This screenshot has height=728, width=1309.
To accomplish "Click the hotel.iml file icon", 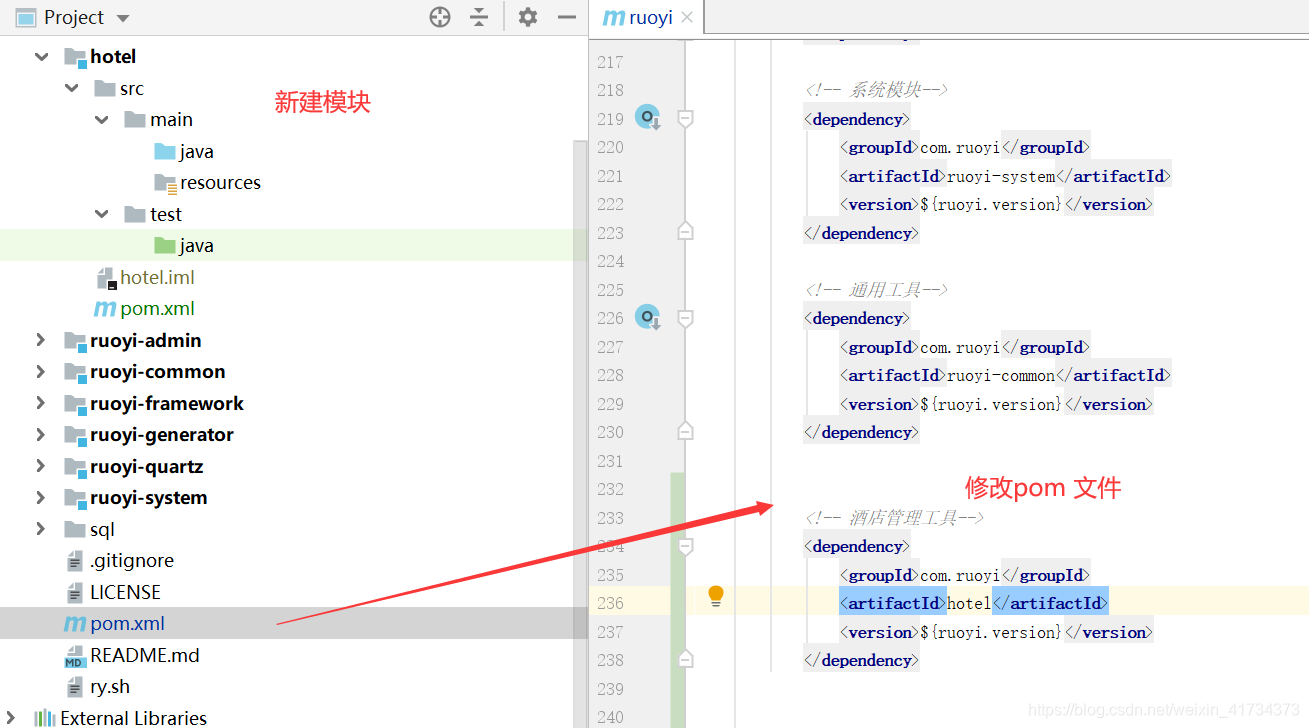I will pyautogui.click(x=105, y=278).
